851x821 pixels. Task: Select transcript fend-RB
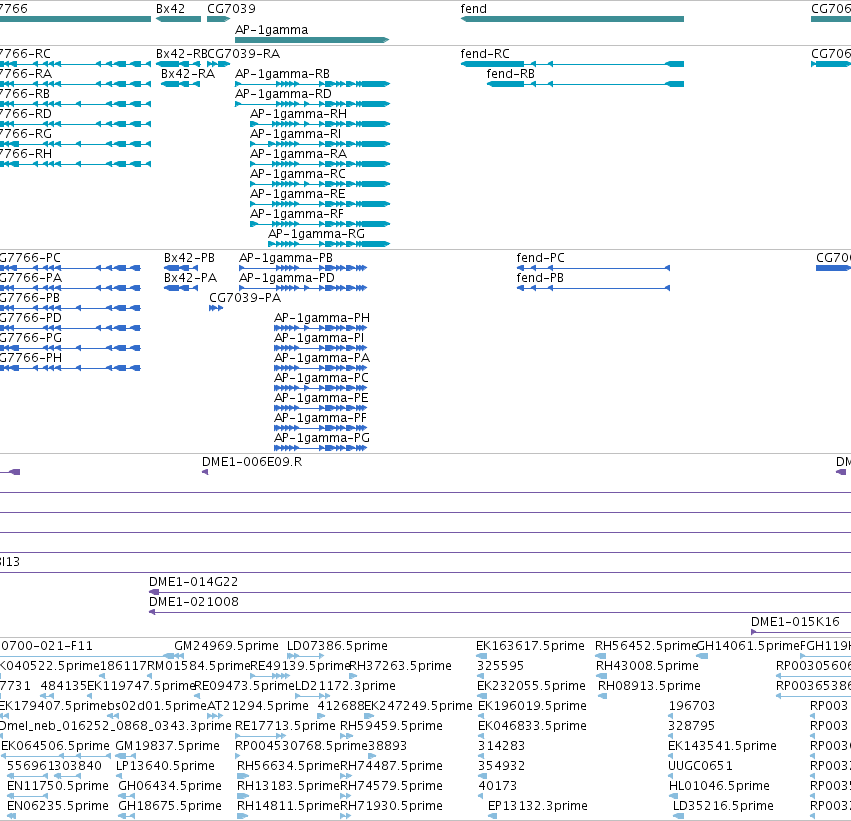click(510, 74)
